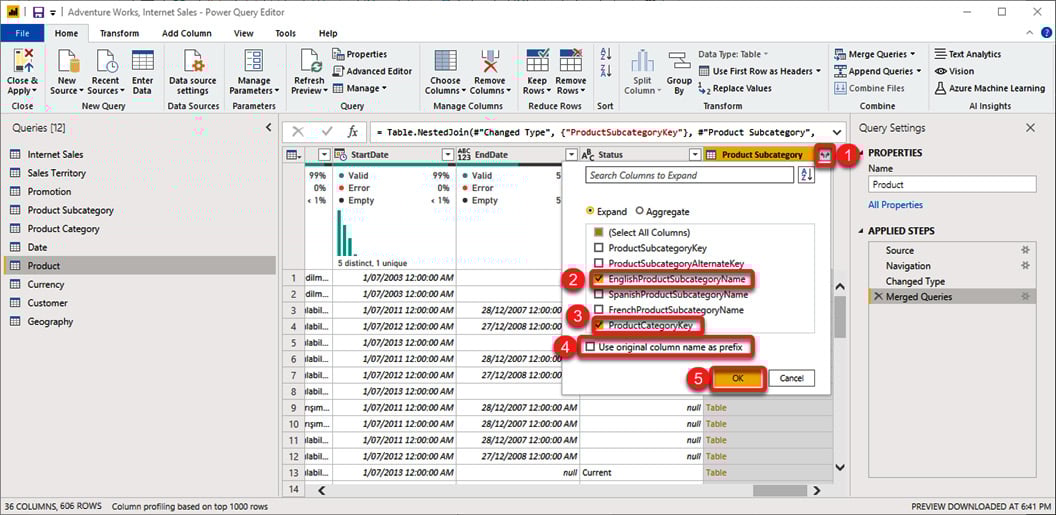Select the Expand radio button
Screen dimensions: 1056x515
(591, 211)
